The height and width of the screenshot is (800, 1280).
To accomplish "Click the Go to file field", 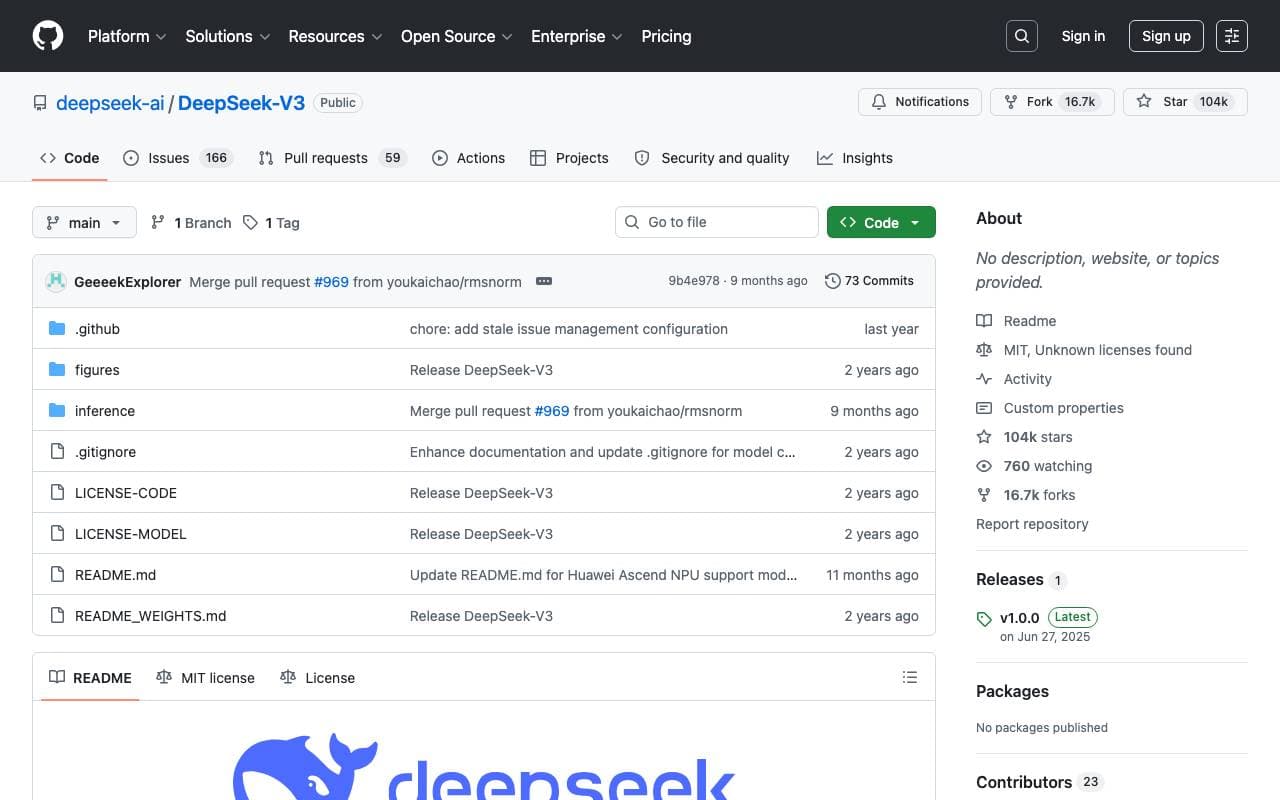I will (717, 222).
